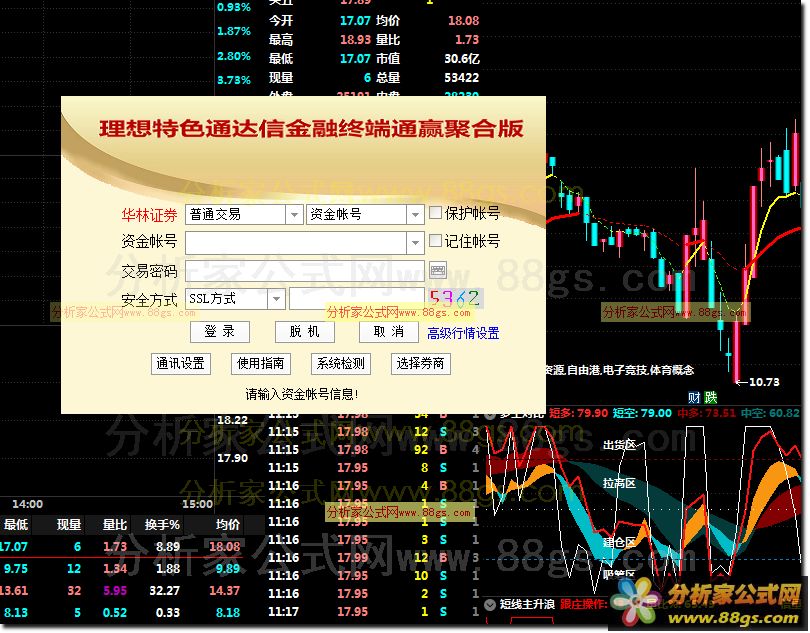The height and width of the screenshot is (633, 810).
Task: Expand the 普通交易 dropdown
Action: pyautogui.click(x=294, y=214)
